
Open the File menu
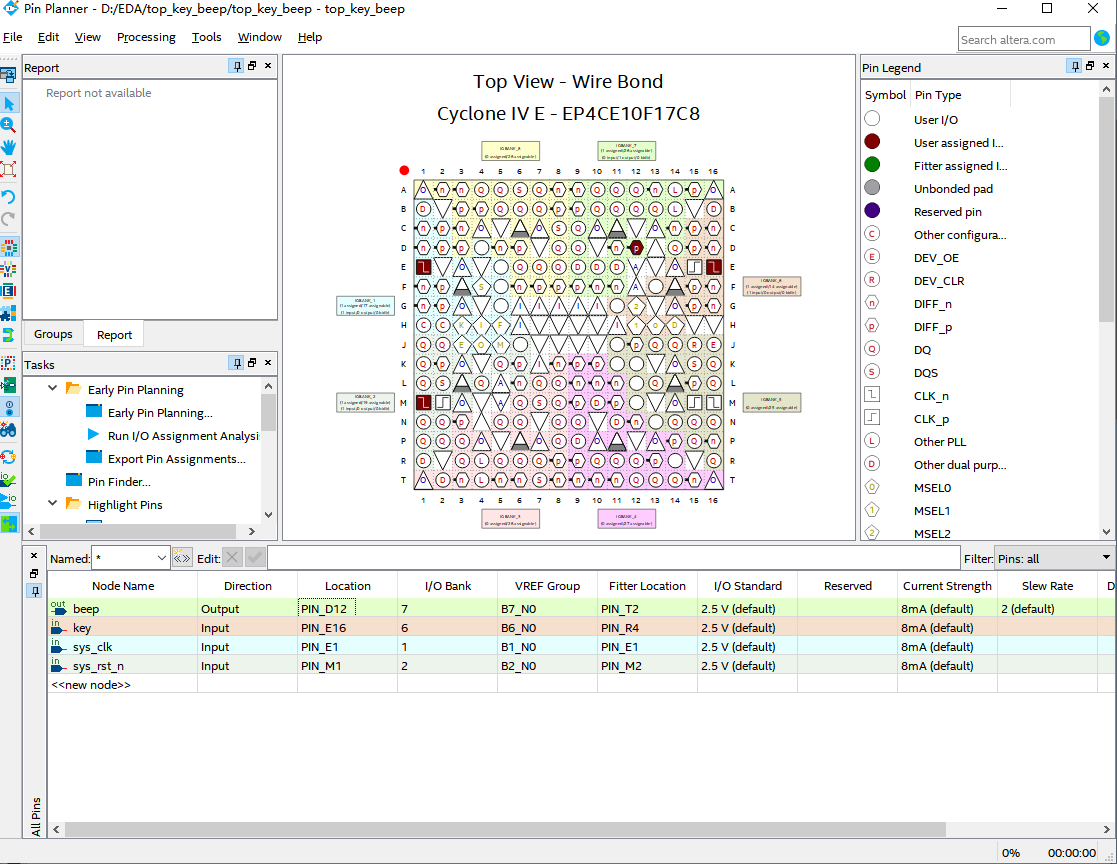[13, 37]
